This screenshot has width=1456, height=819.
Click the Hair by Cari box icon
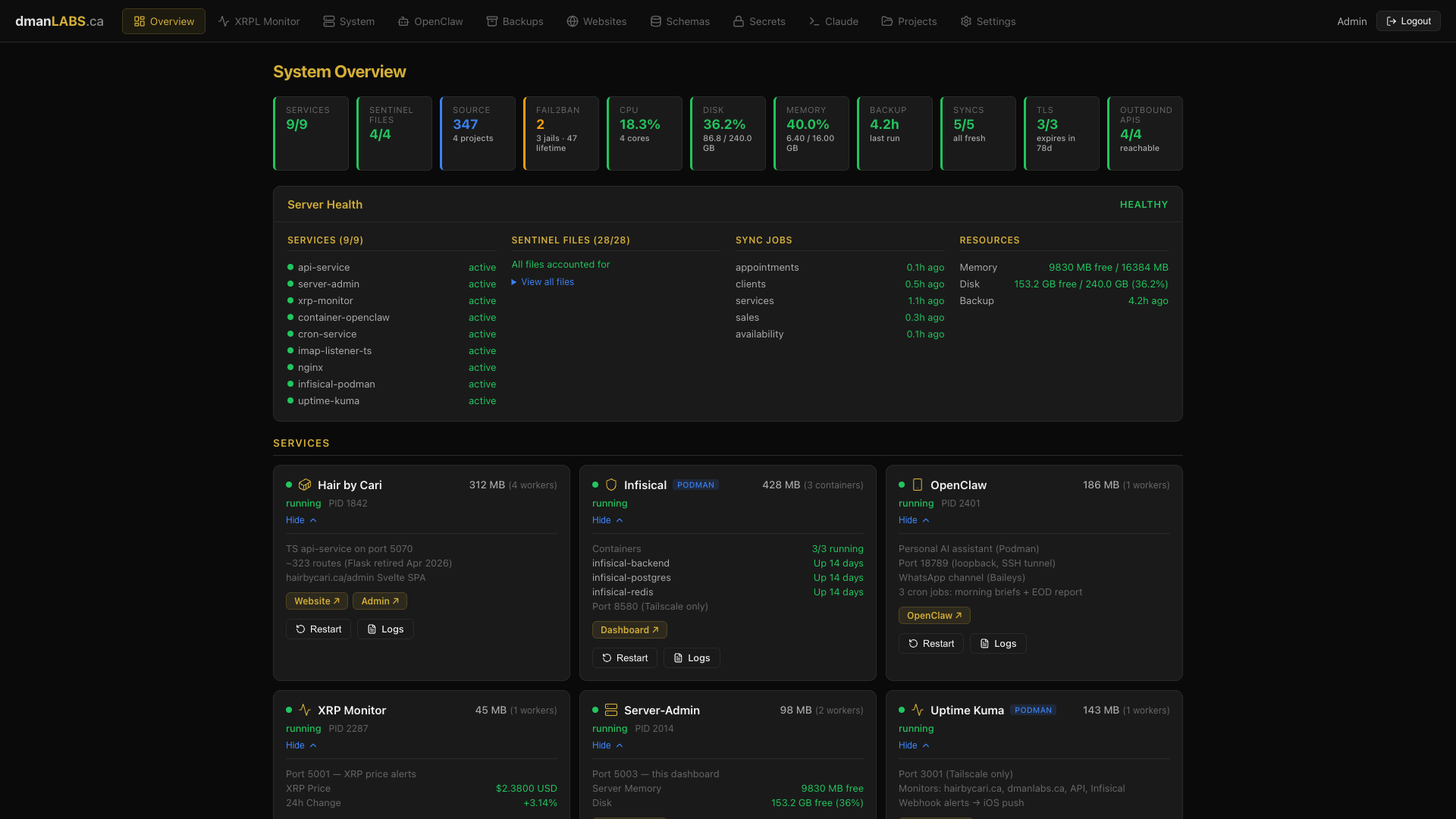(x=305, y=485)
